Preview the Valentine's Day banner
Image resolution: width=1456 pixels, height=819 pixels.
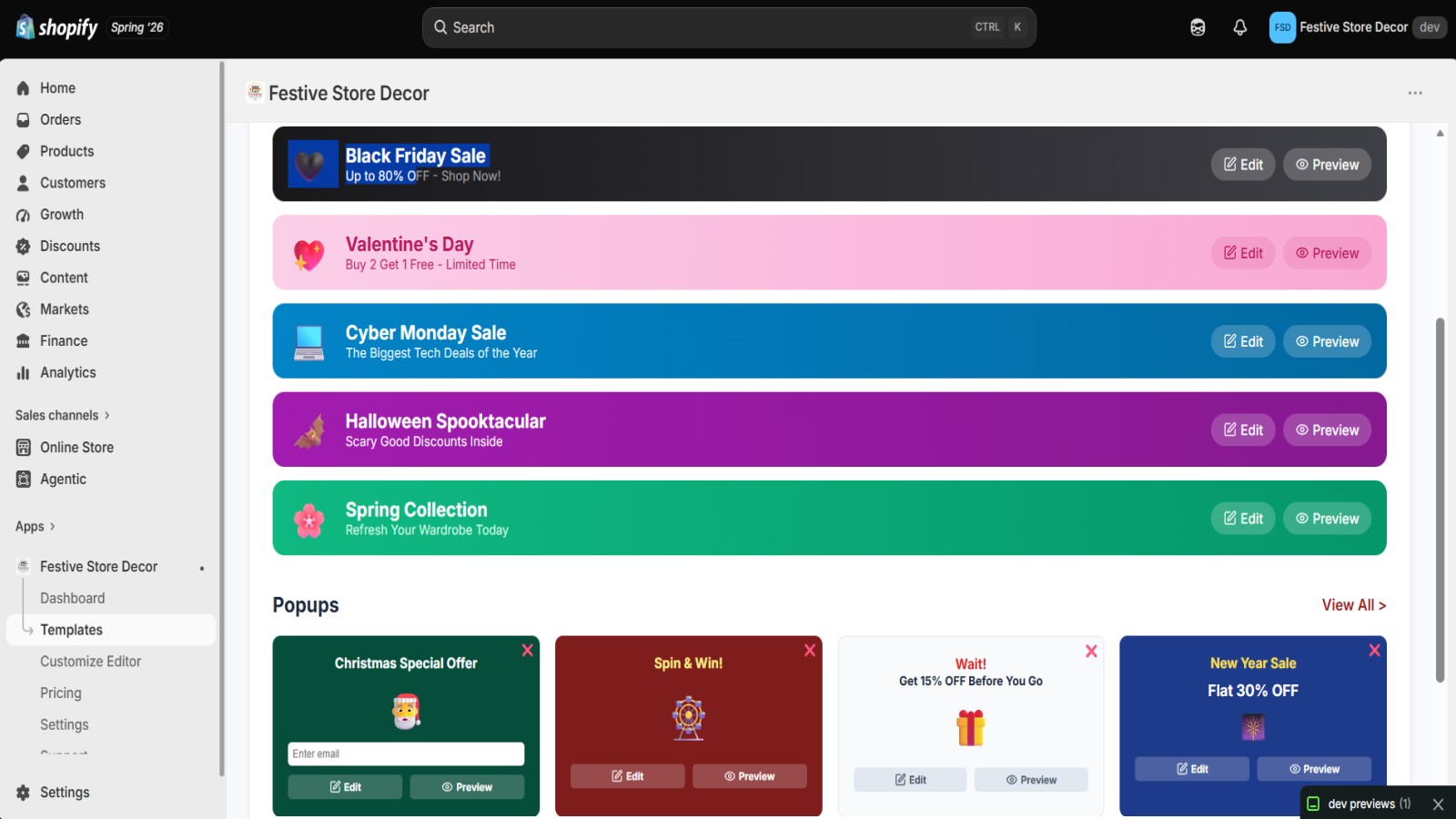1327,253
